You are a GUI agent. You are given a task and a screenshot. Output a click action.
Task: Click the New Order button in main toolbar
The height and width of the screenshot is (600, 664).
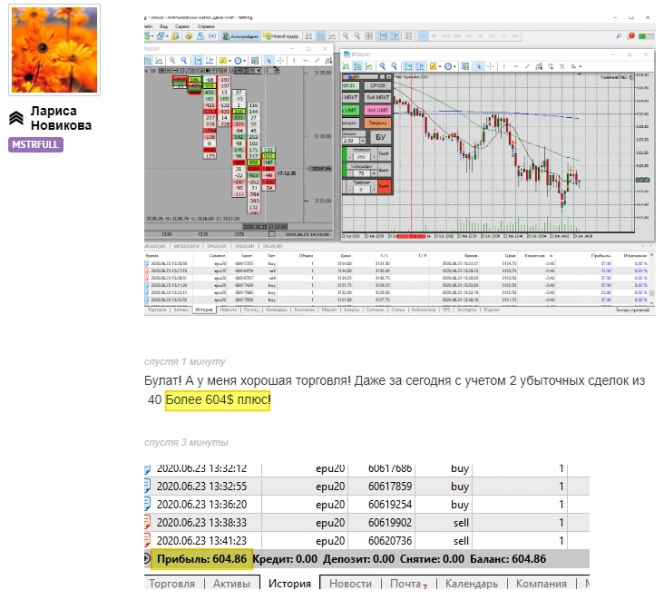point(281,36)
